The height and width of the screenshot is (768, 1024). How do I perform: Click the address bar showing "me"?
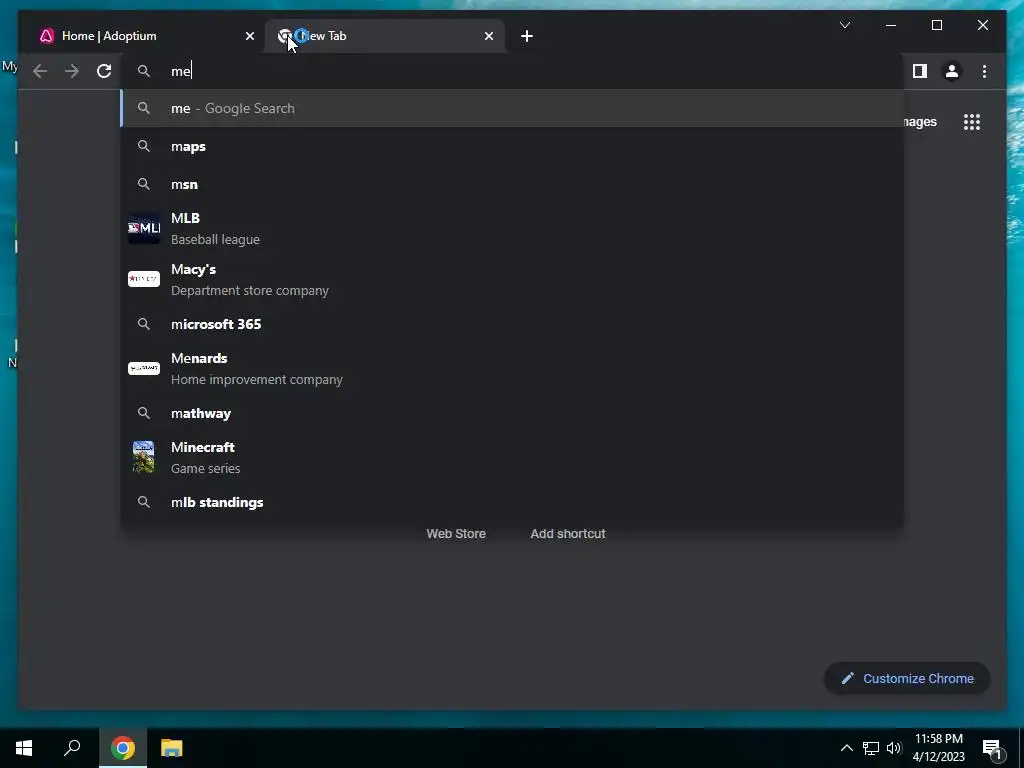click(513, 71)
